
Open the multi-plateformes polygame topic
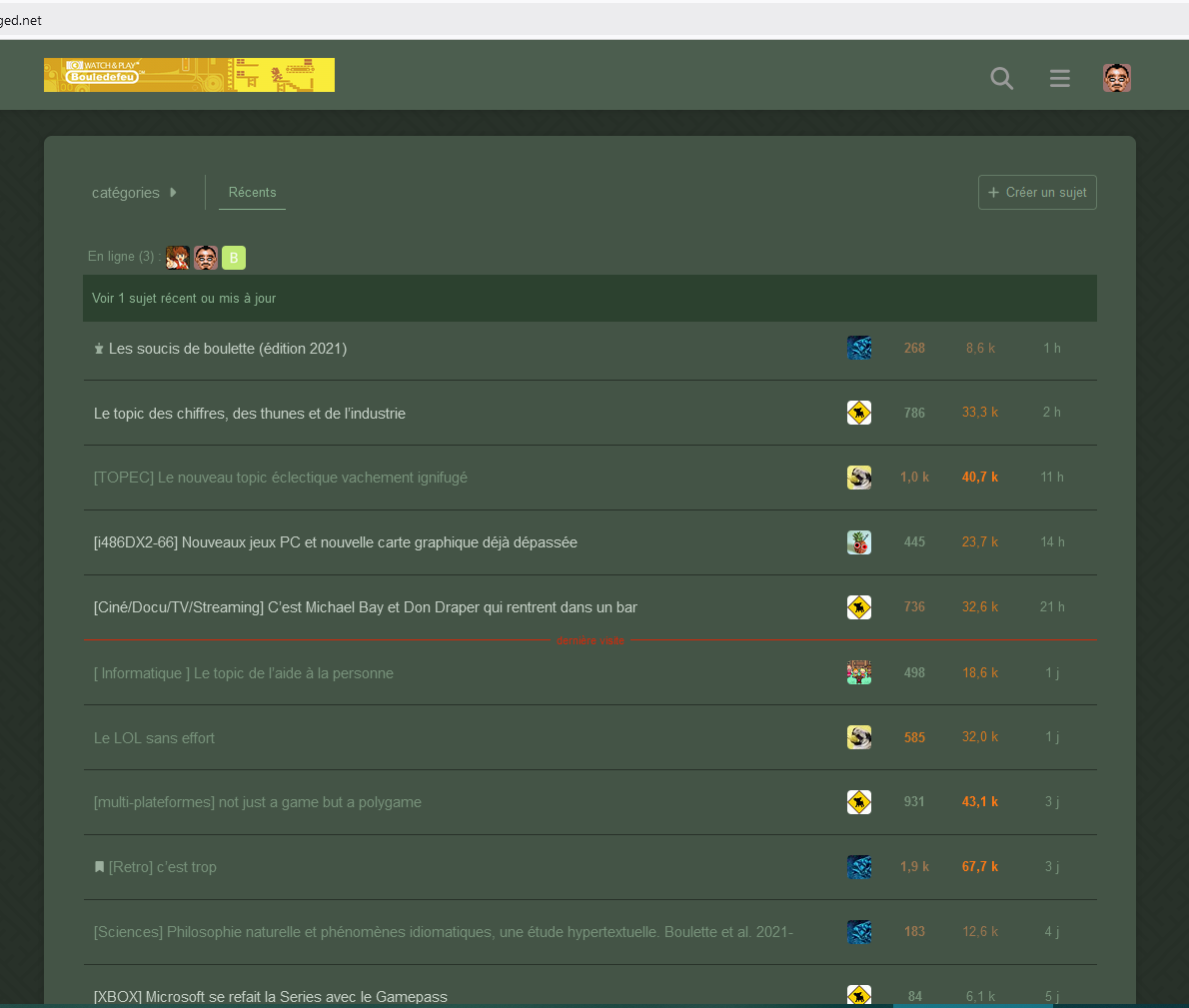point(258,802)
